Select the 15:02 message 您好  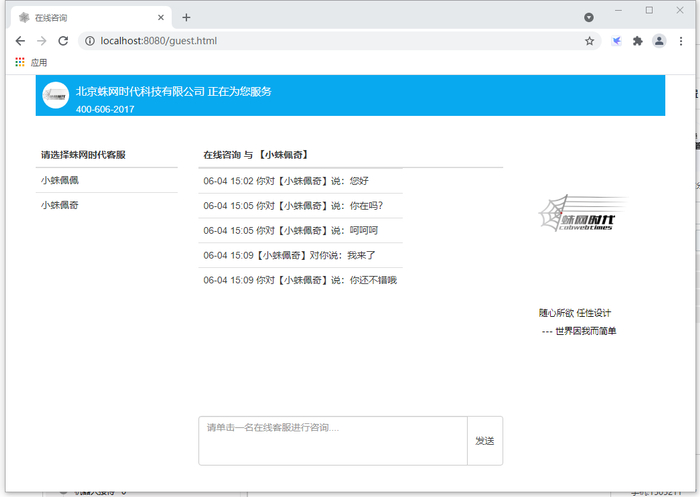pyautogui.click(x=300, y=181)
